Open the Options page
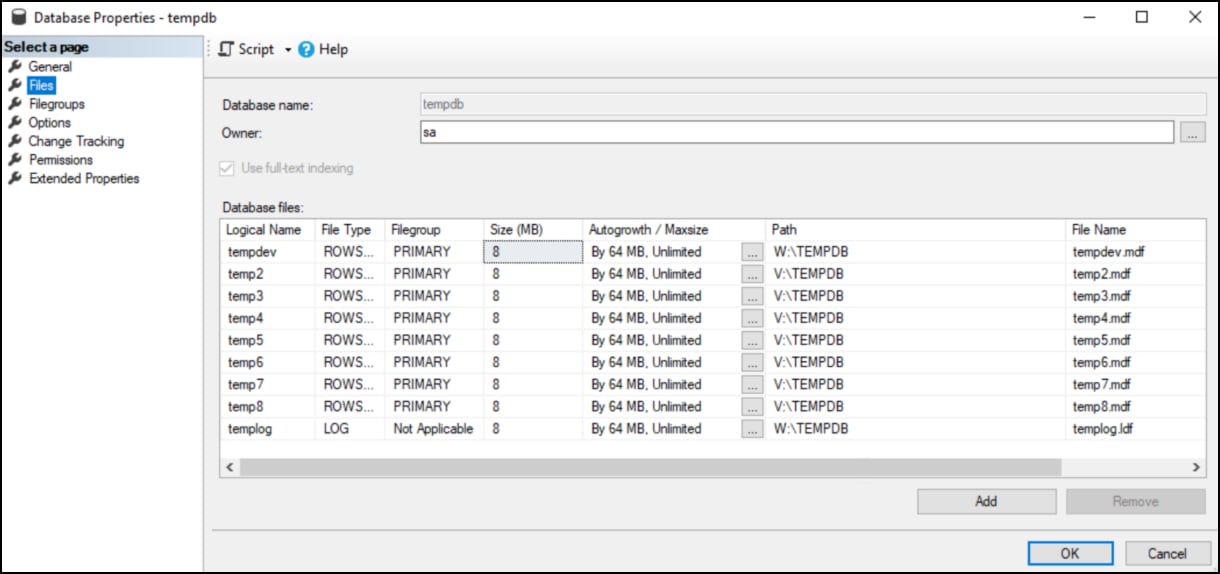 tap(50, 122)
